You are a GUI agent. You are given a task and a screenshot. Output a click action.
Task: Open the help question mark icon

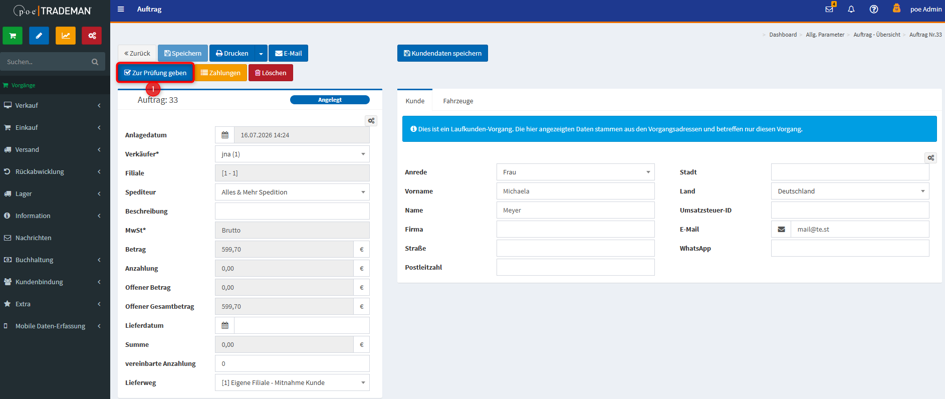point(873,9)
